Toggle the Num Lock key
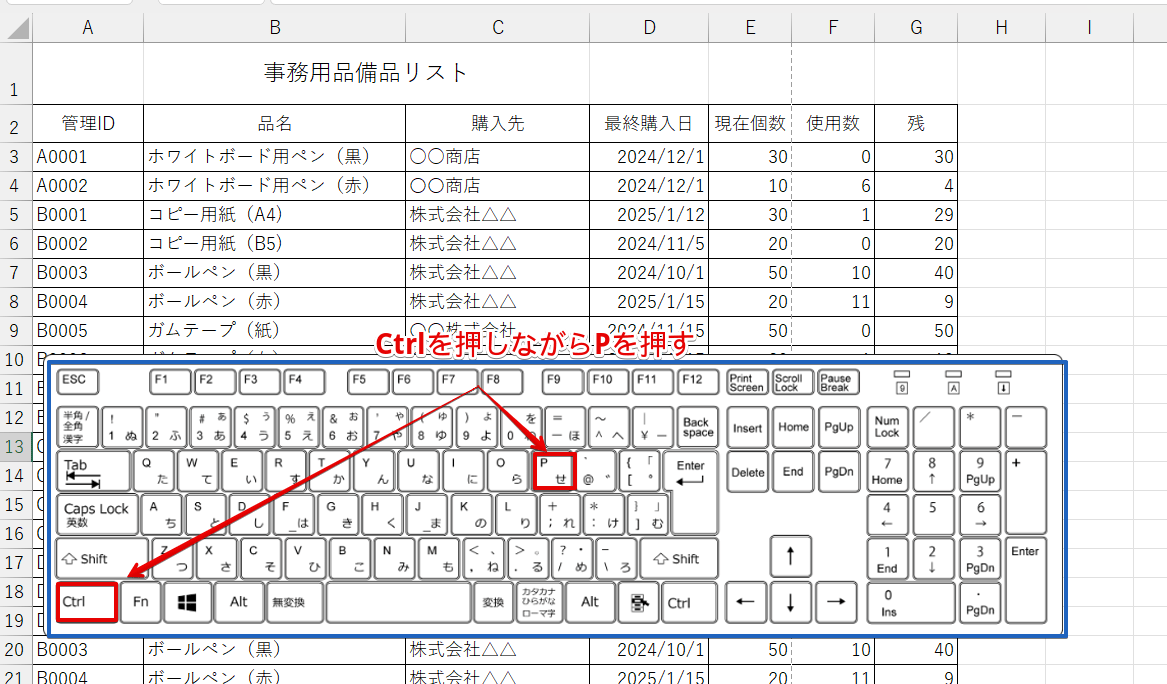The image size is (1167, 684). point(886,426)
